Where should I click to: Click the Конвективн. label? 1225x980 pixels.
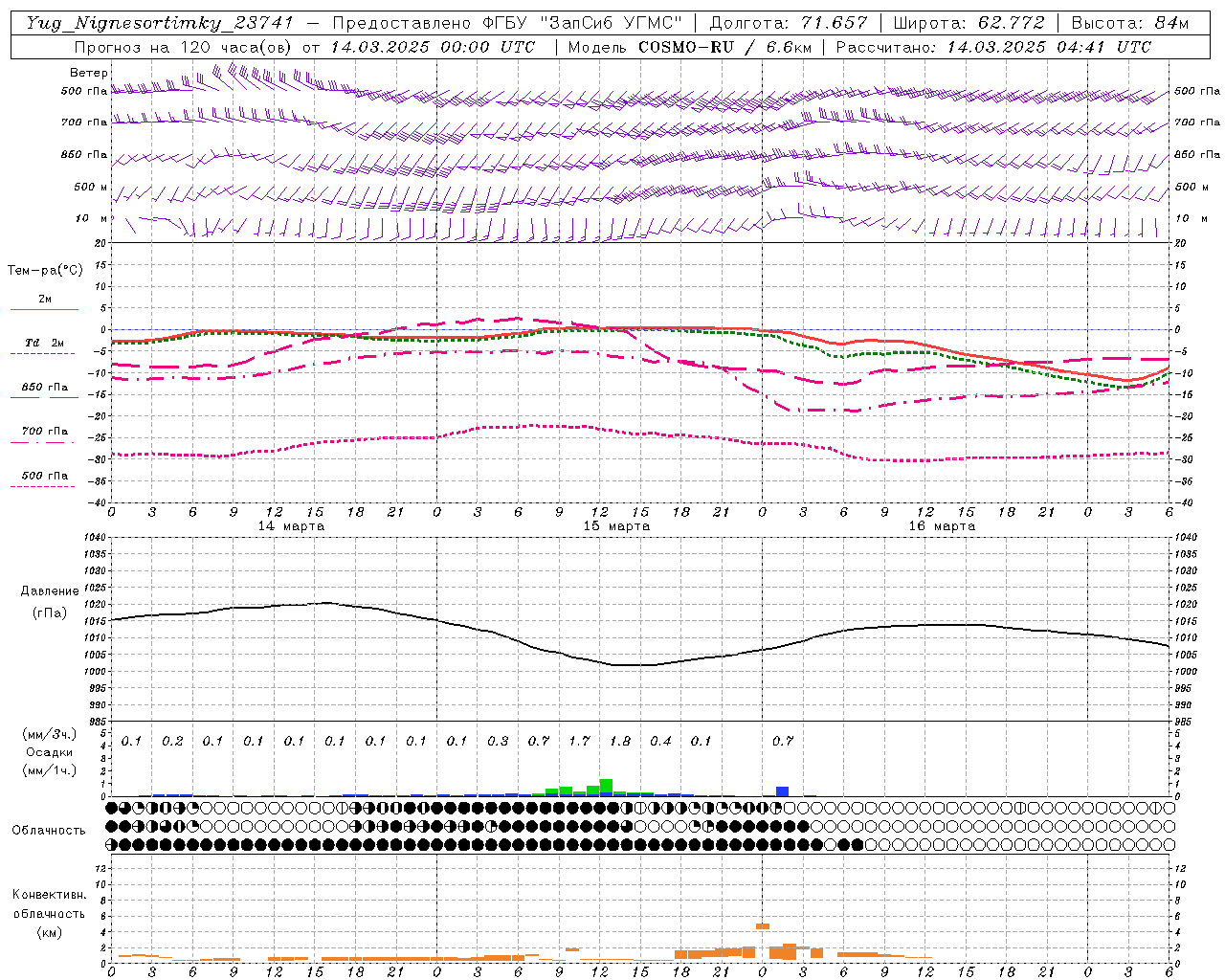tap(49, 895)
